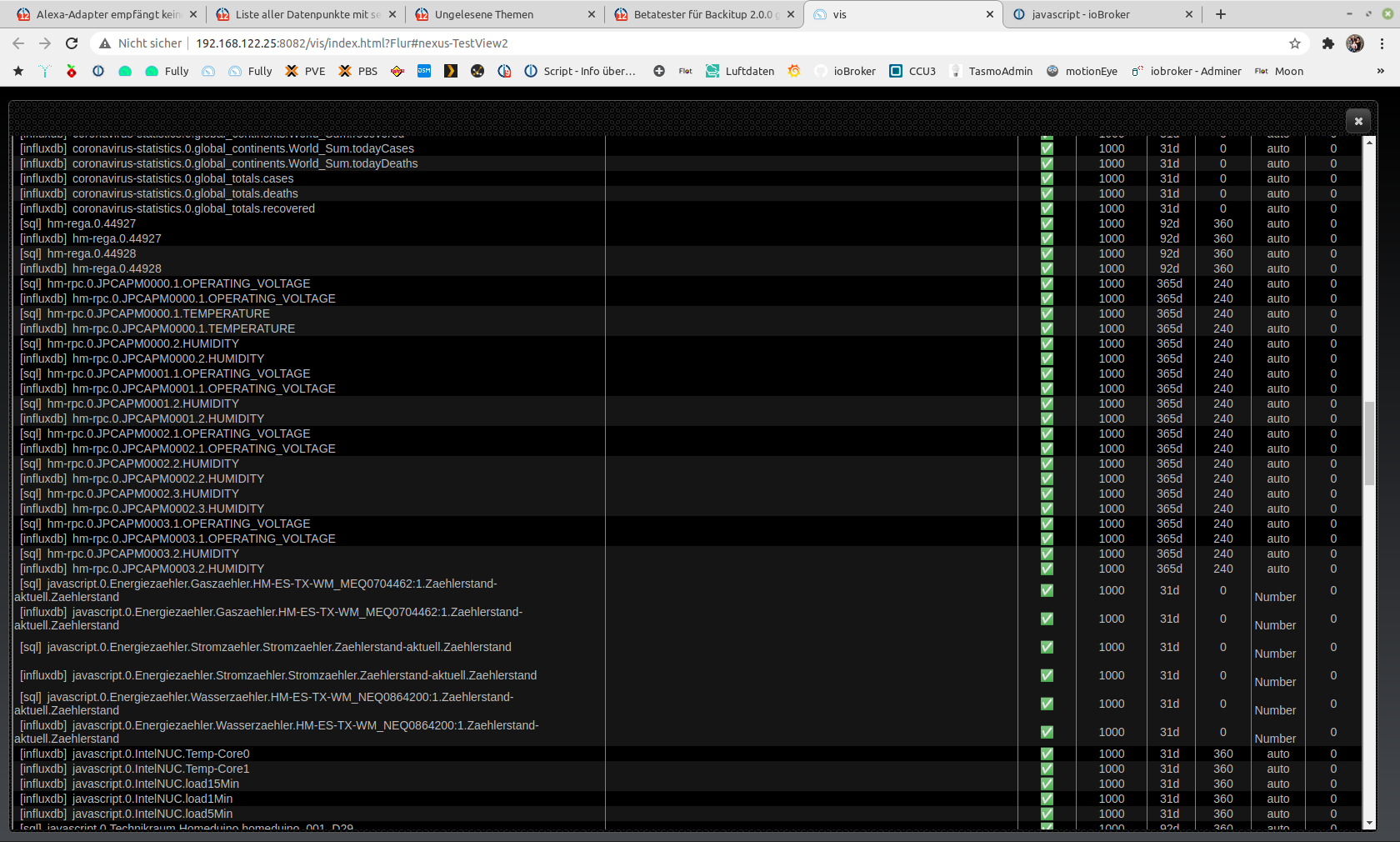1400x842 pixels.
Task: Go back to the previous page
Action: point(18,43)
